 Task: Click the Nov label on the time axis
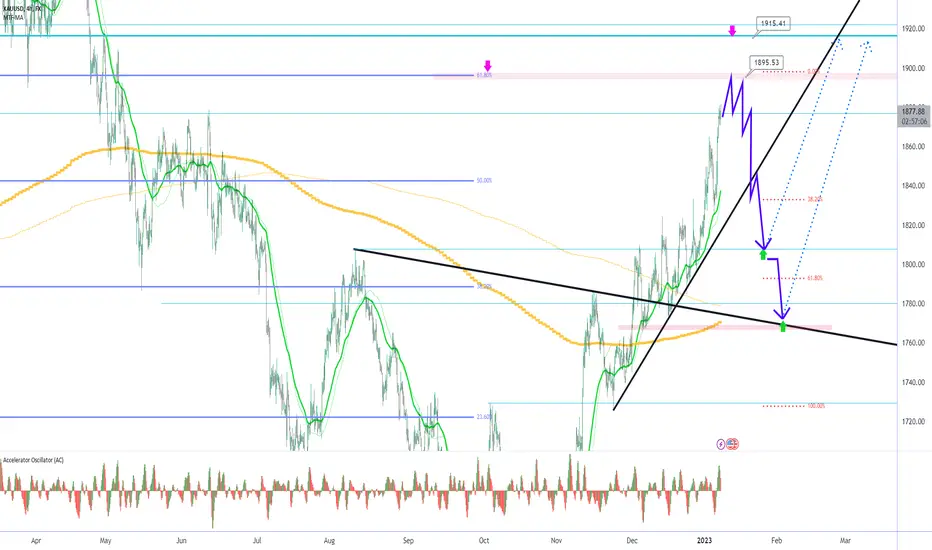click(x=556, y=541)
